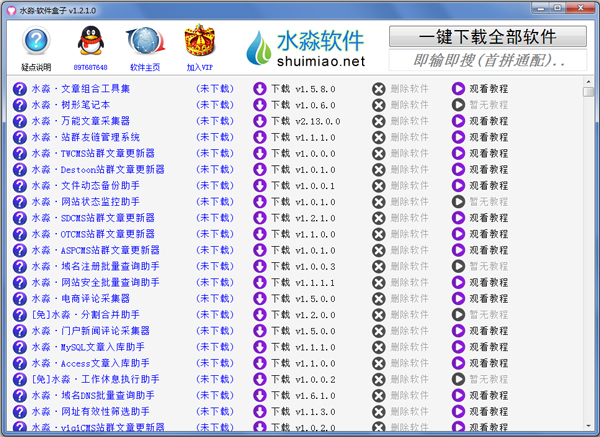Open the QQ contact 897687648 icon
Screen dimensions: 600x437
pyautogui.click(x=89, y=42)
